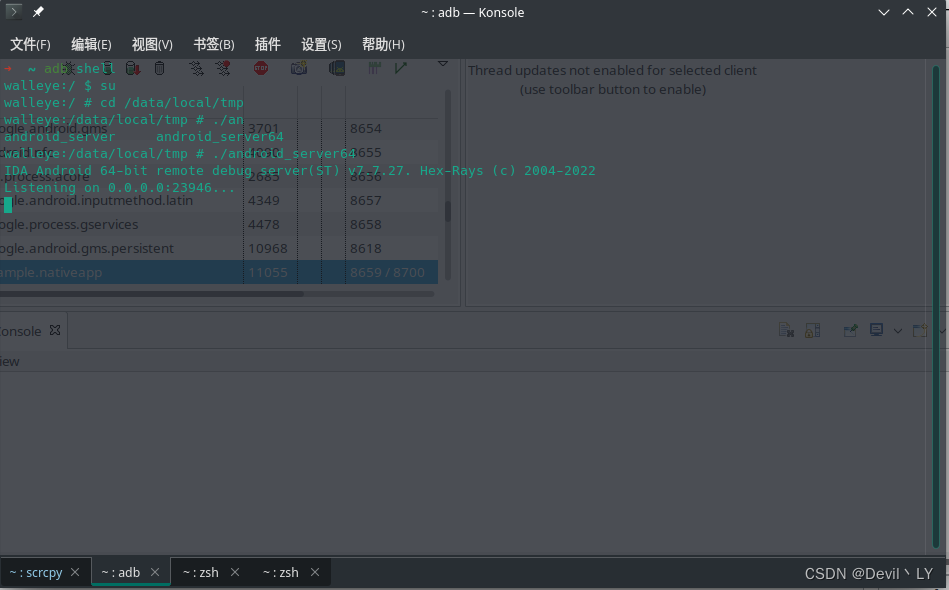Open the 插件 menu

point(268,44)
